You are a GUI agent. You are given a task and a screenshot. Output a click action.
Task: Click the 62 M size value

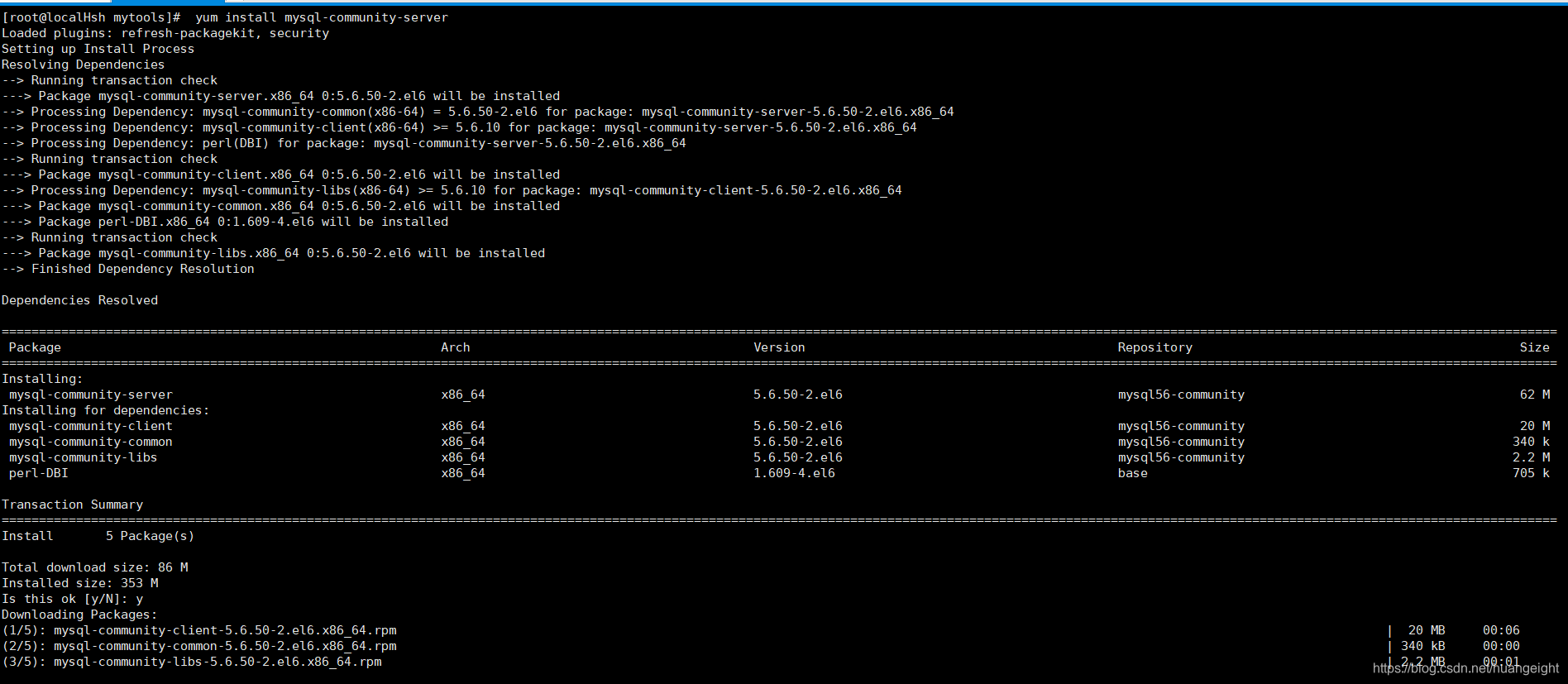pyautogui.click(x=1535, y=395)
